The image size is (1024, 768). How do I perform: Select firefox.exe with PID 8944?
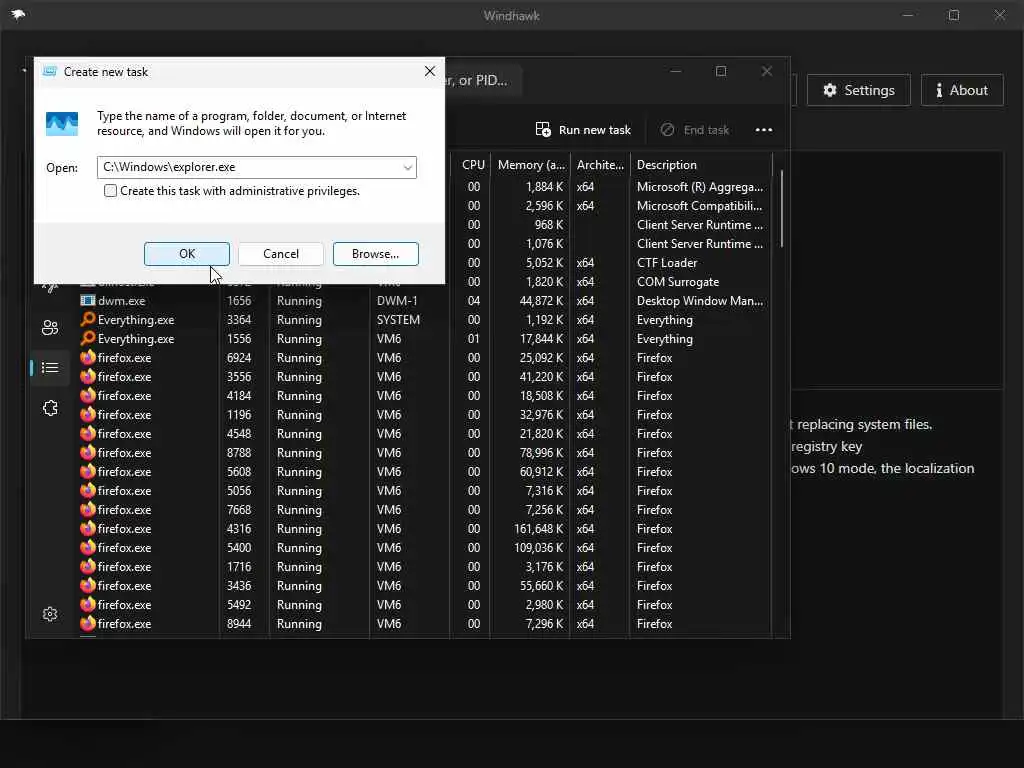coord(424,624)
